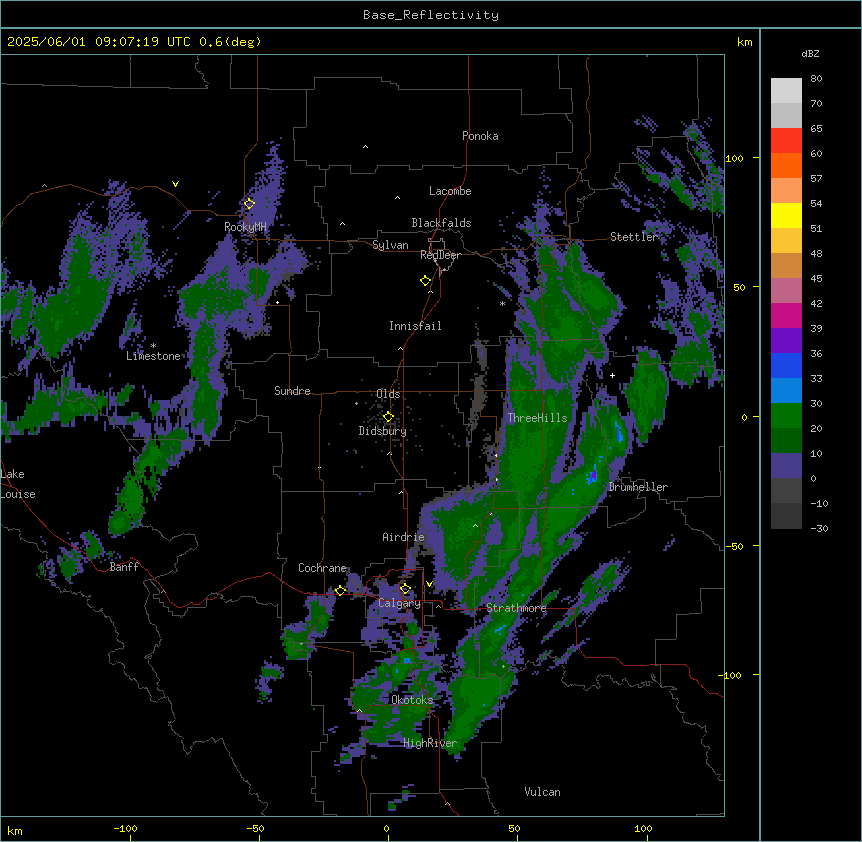
Task: Select the Airdrie label
Action: click(403, 537)
